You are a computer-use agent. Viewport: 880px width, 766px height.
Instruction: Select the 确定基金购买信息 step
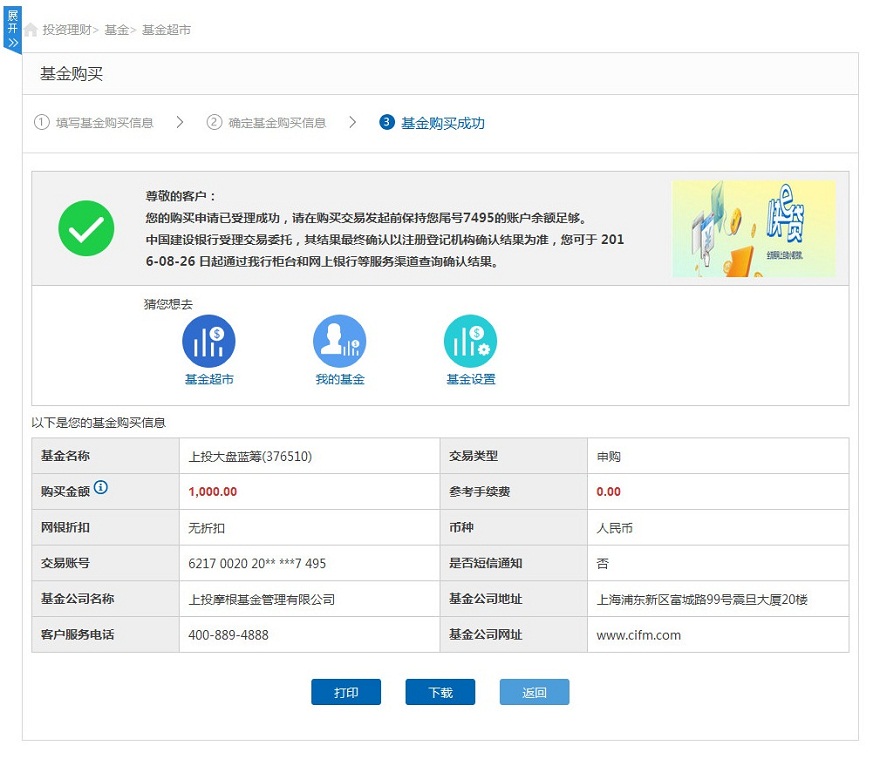pos(277,123)
